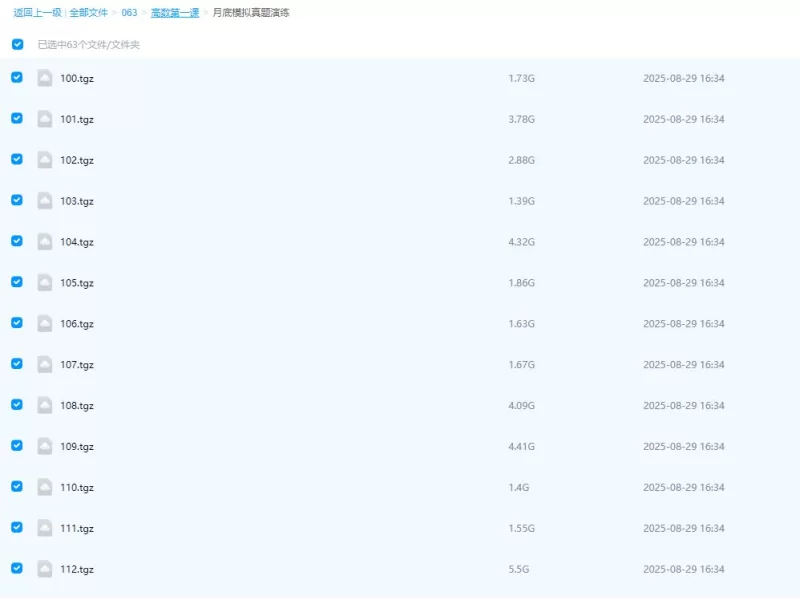800x600 pixels.
Task: Click the 5.5G size value
Action: click(x=518, y=568)
